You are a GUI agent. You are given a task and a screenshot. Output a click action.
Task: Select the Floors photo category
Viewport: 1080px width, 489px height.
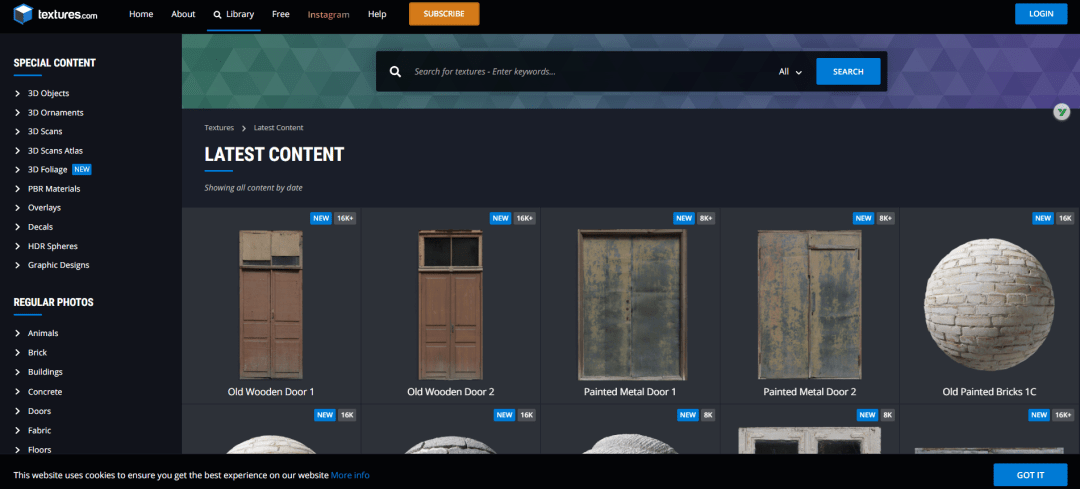[39, 450]
